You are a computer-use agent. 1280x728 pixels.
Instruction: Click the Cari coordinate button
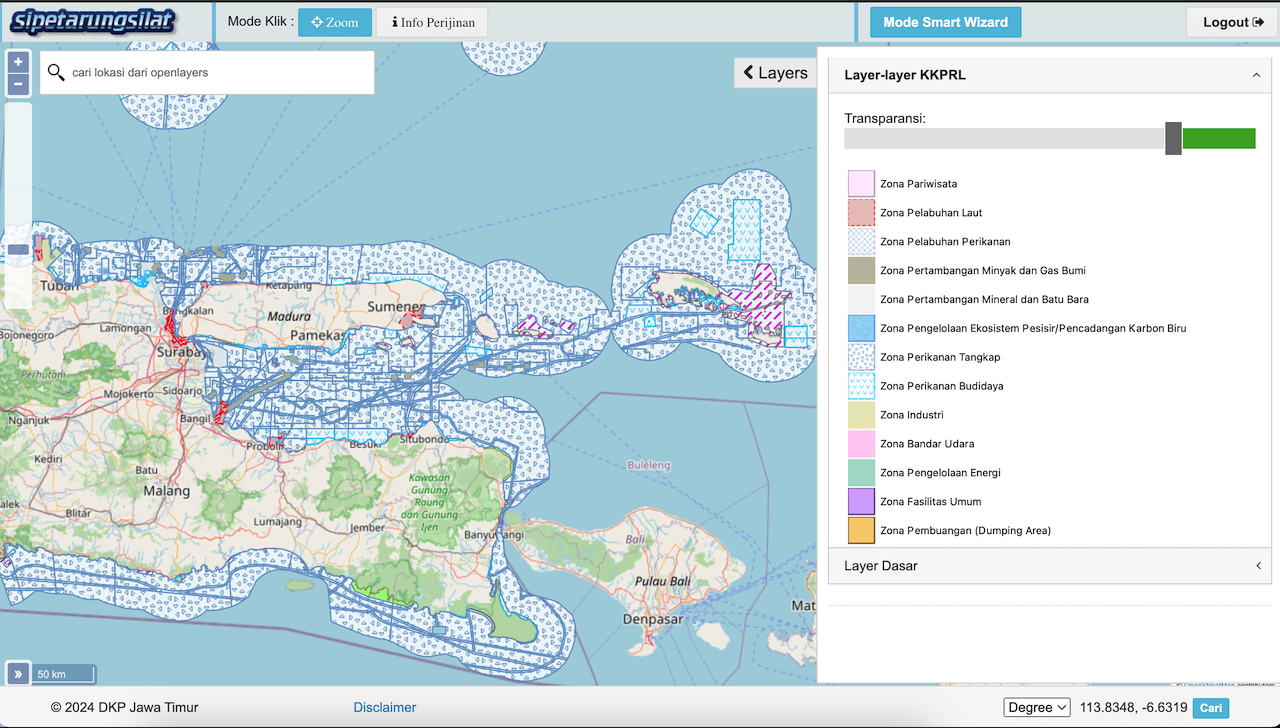click(x=1211, y=707)
